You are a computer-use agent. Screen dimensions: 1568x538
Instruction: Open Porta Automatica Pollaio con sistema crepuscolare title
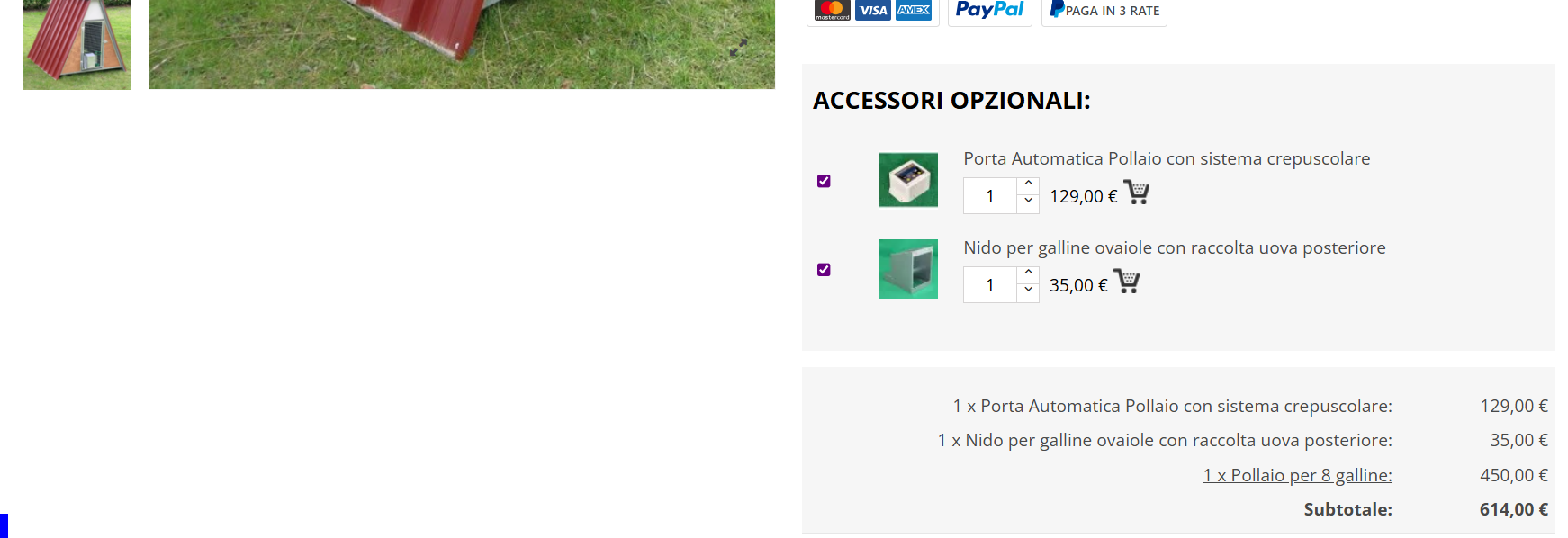click(1167, 159)
